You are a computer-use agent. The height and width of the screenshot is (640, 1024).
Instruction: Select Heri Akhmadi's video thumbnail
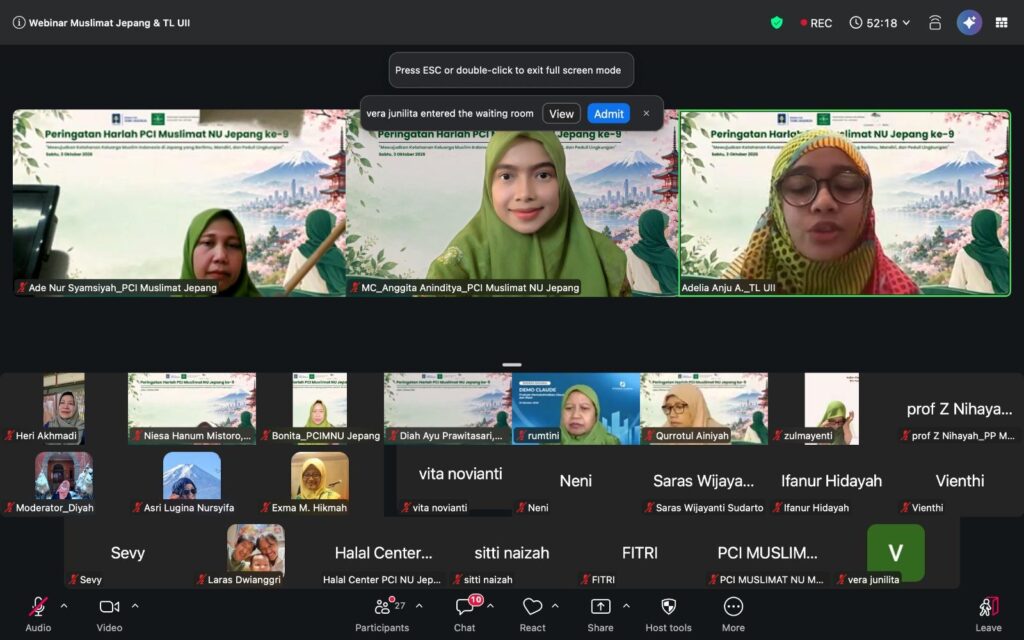pos(63,409)
